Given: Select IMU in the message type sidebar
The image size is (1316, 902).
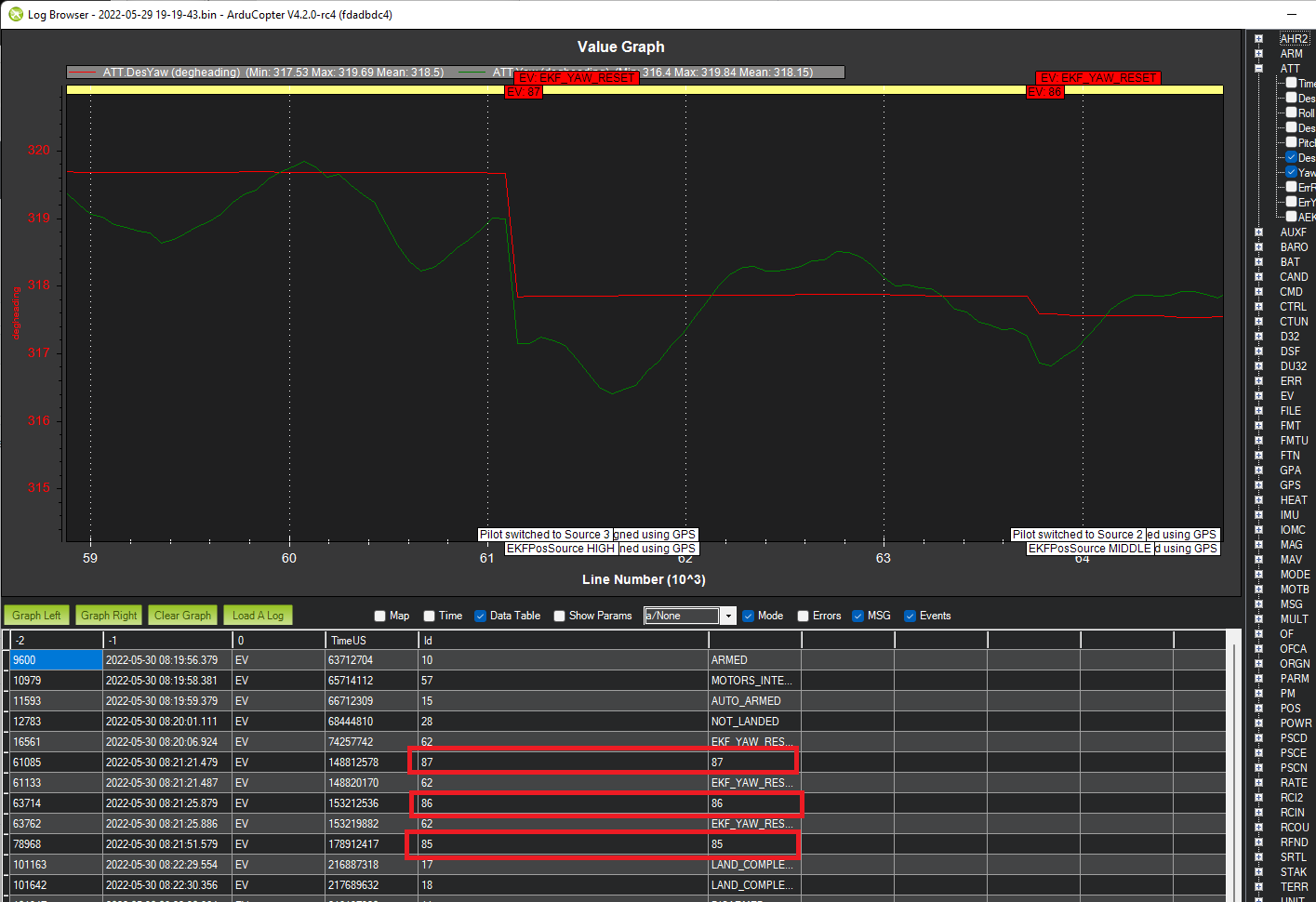Looking at the screenshot, I should coord(1288,514).
